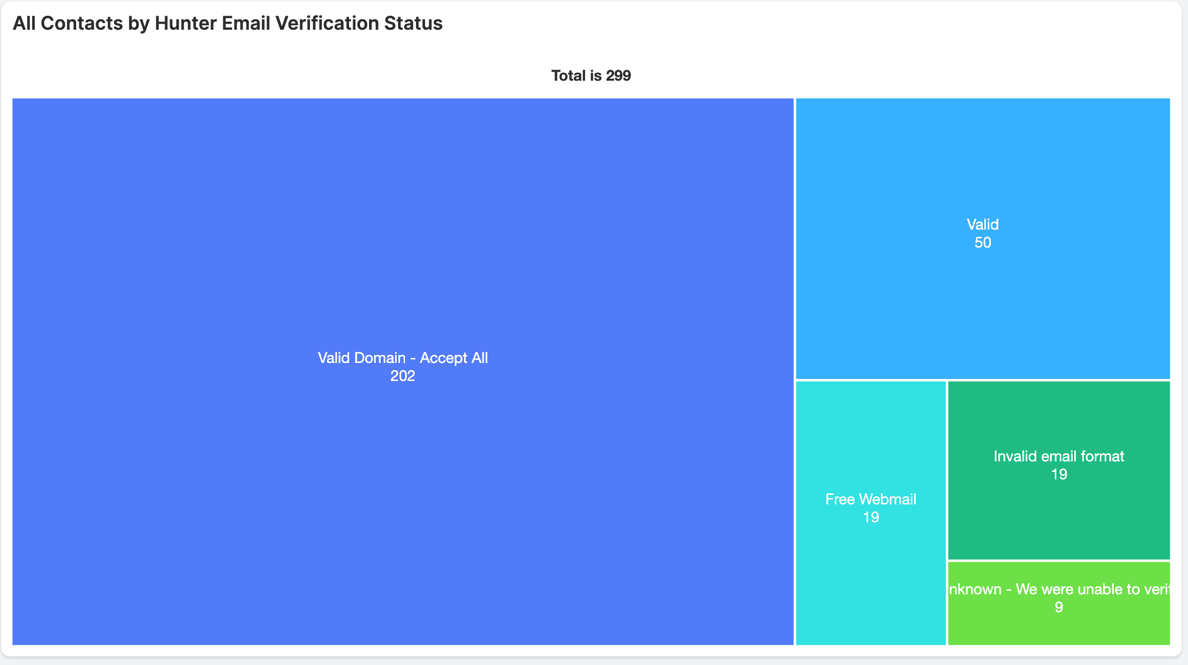Click the 'Invalid email format' text label
Screen dimensions: 1188x665
pyautogui.click(x=1058, y=457)
